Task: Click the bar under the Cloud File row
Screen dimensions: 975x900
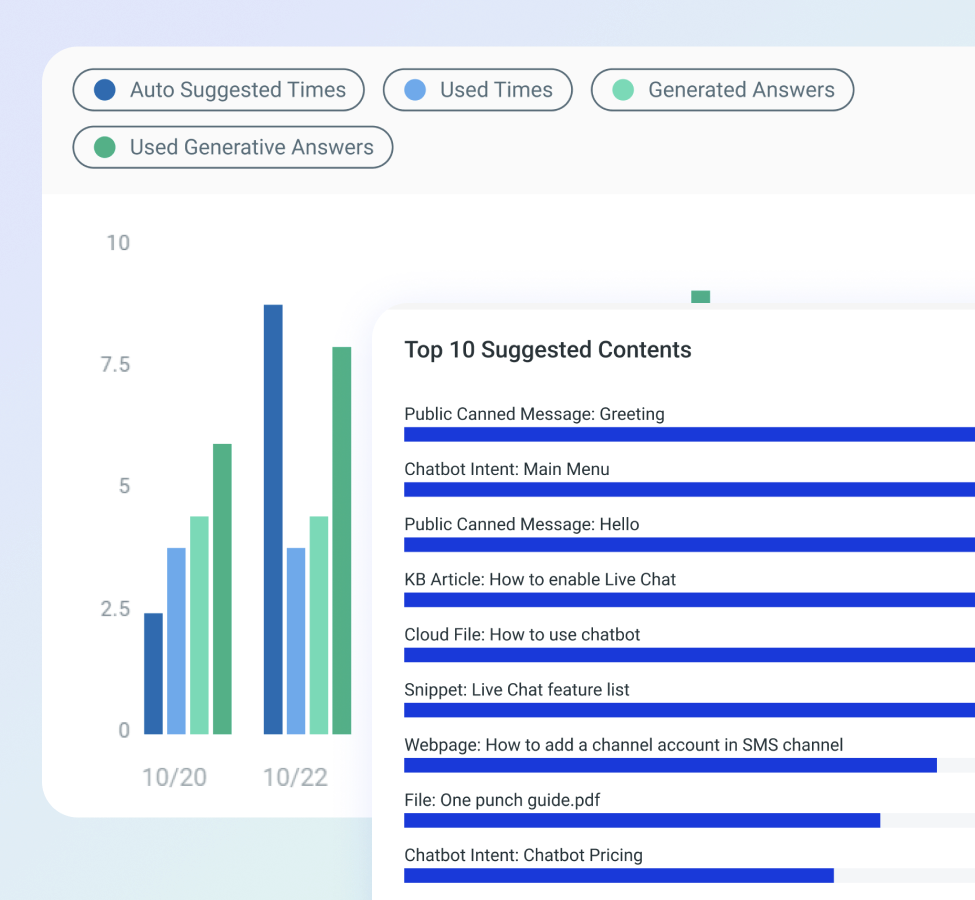Action: coord(690,655)
